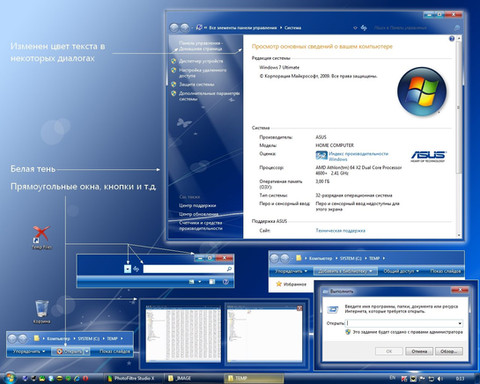
Task: Go forward in the Система window
Action: point(184,28)
